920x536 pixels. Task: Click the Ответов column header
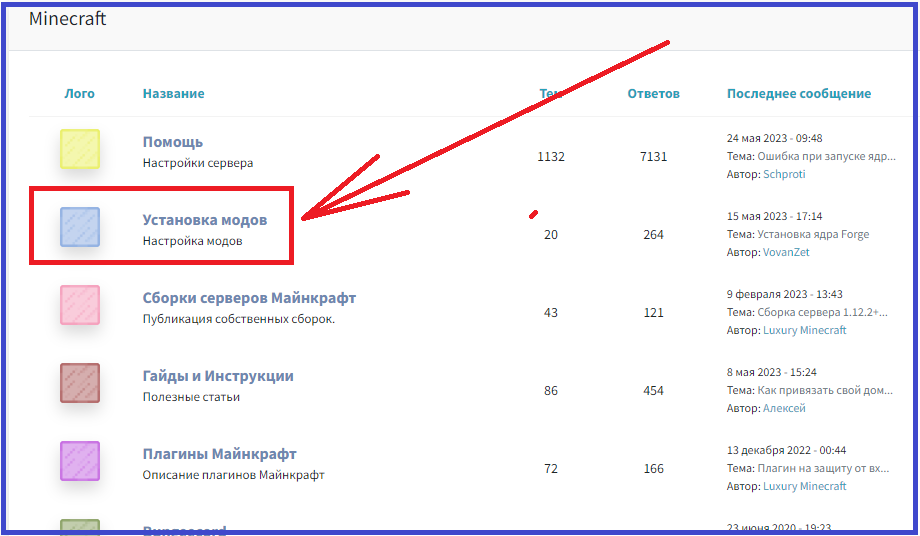click(654, 94)
